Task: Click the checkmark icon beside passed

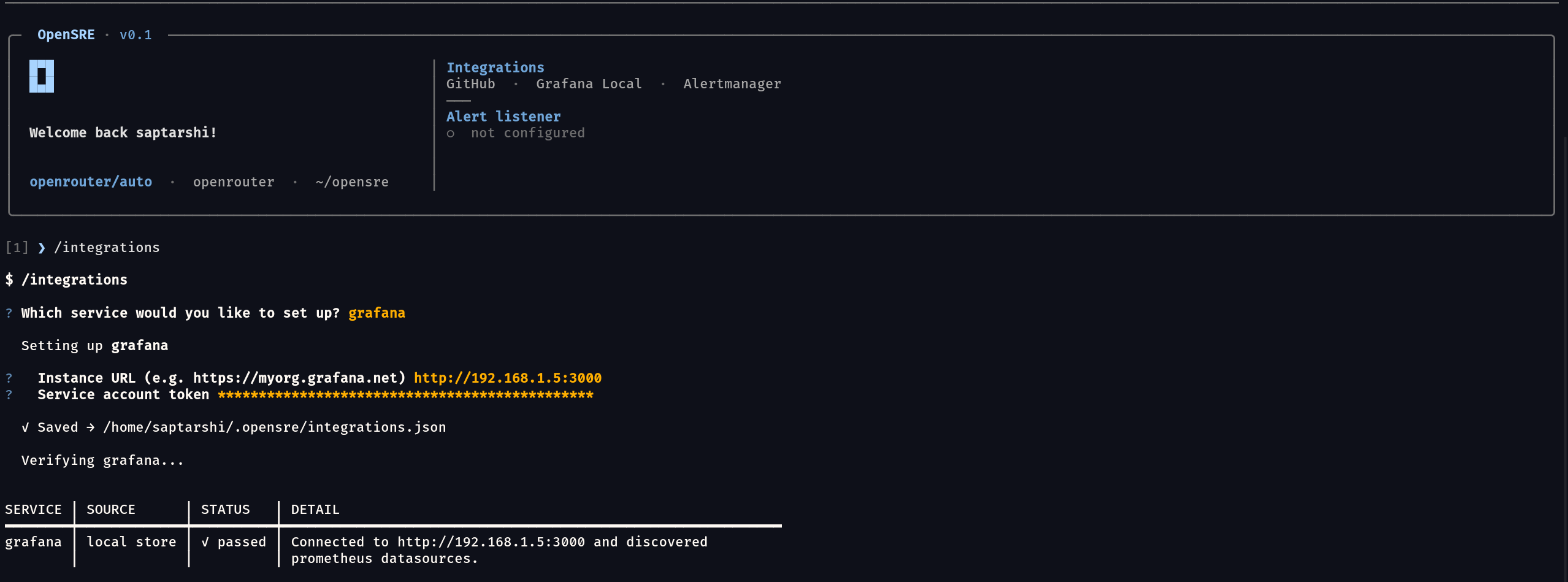Action: click(x=205, y=542)
